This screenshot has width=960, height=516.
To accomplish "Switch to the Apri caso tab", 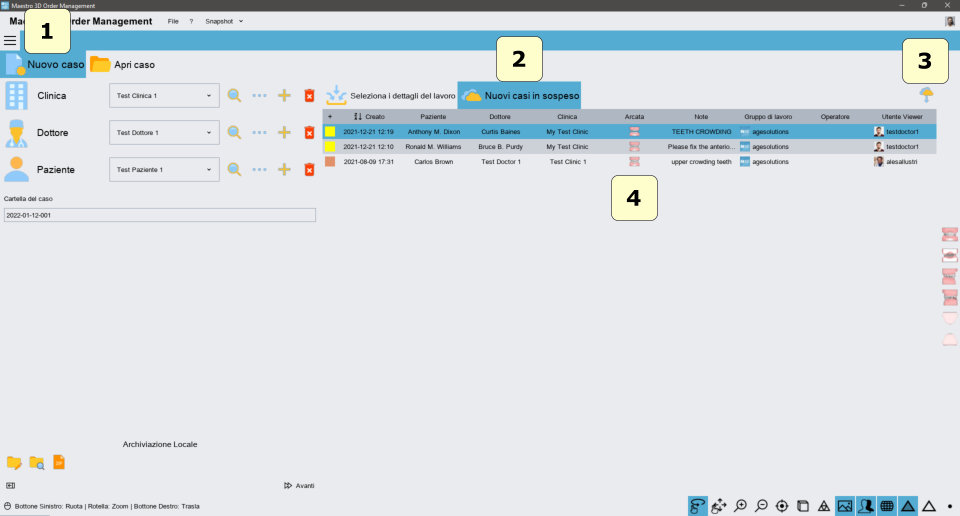I will tap(122, 64).
